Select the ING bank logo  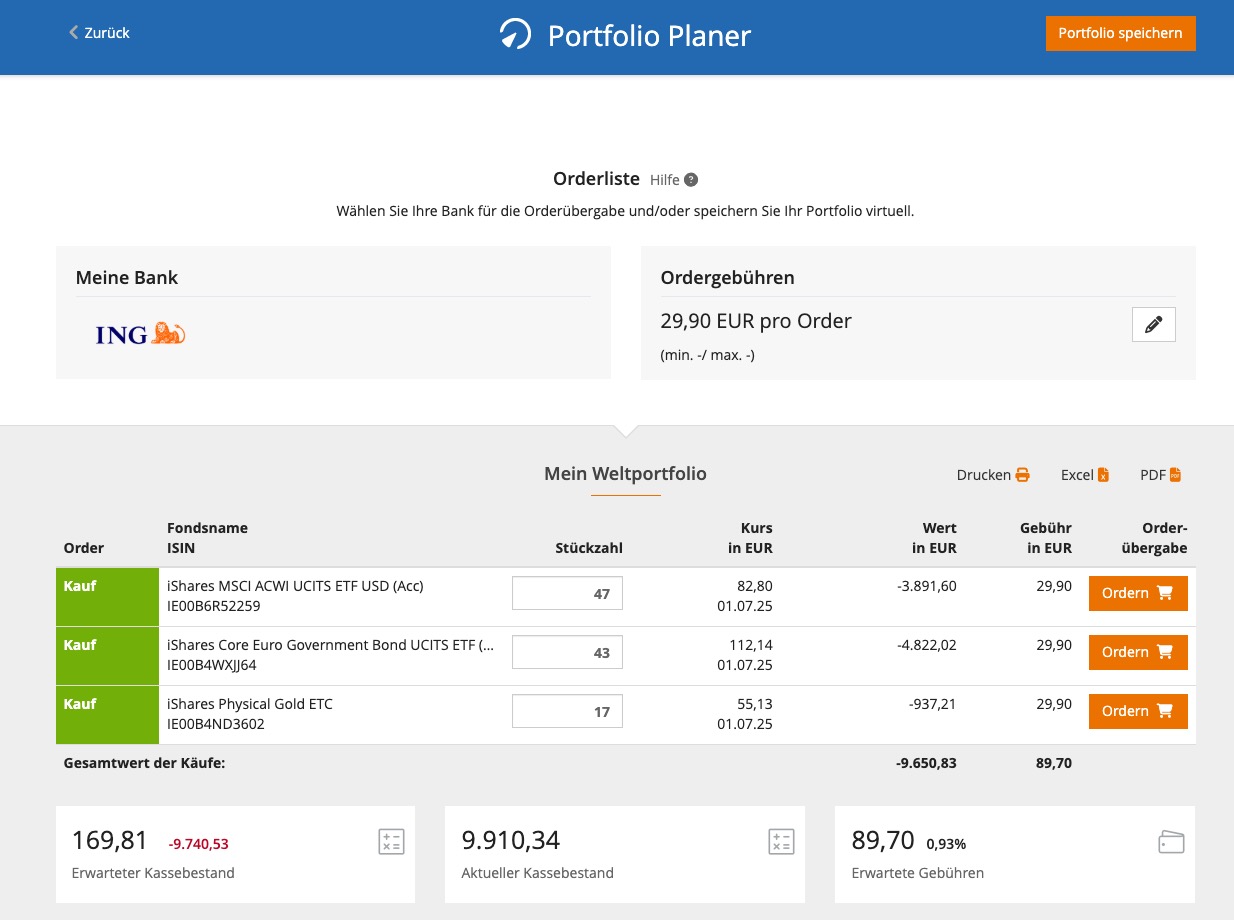point(141,334)
